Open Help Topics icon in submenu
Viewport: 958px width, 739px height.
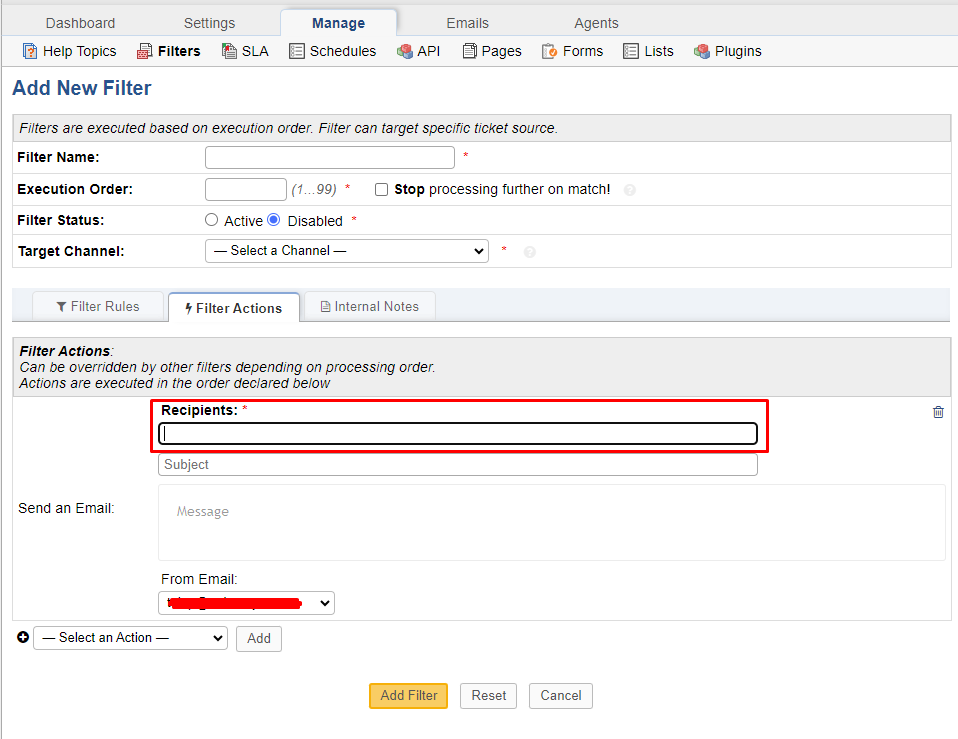click(30, 51)
